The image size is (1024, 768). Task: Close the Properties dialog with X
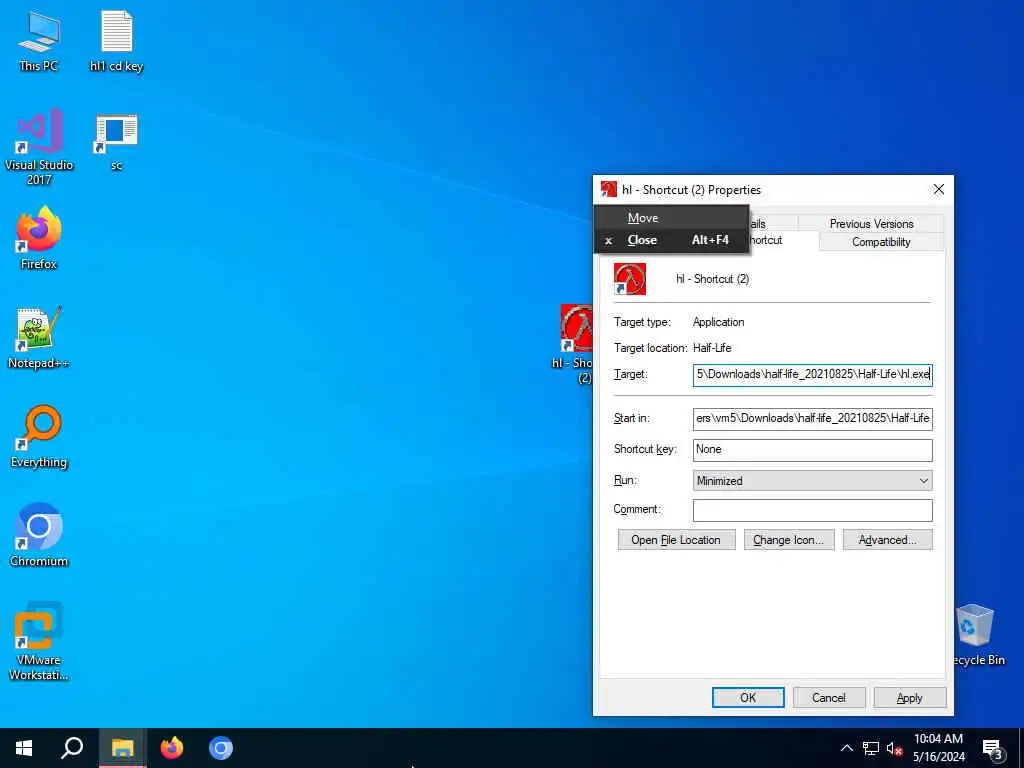938,189
